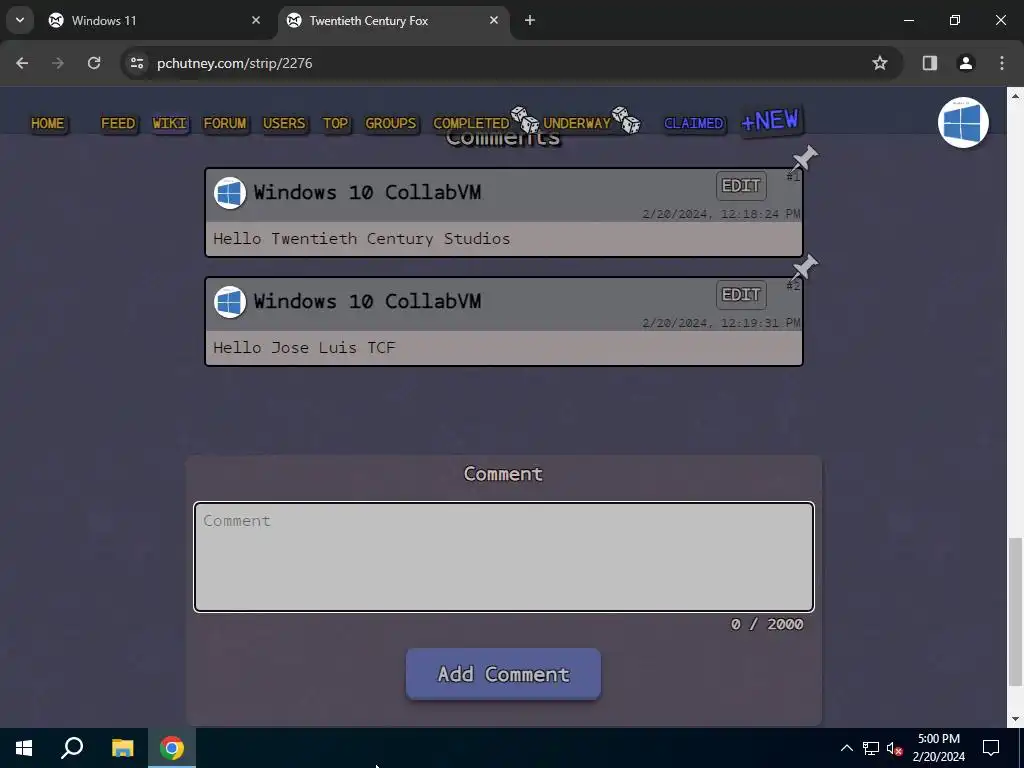Image resolution: width=1024 pixels, height=768 pixels.
Task: Roll the dice next to COMPLETED
Action: [x=525, y=120]
